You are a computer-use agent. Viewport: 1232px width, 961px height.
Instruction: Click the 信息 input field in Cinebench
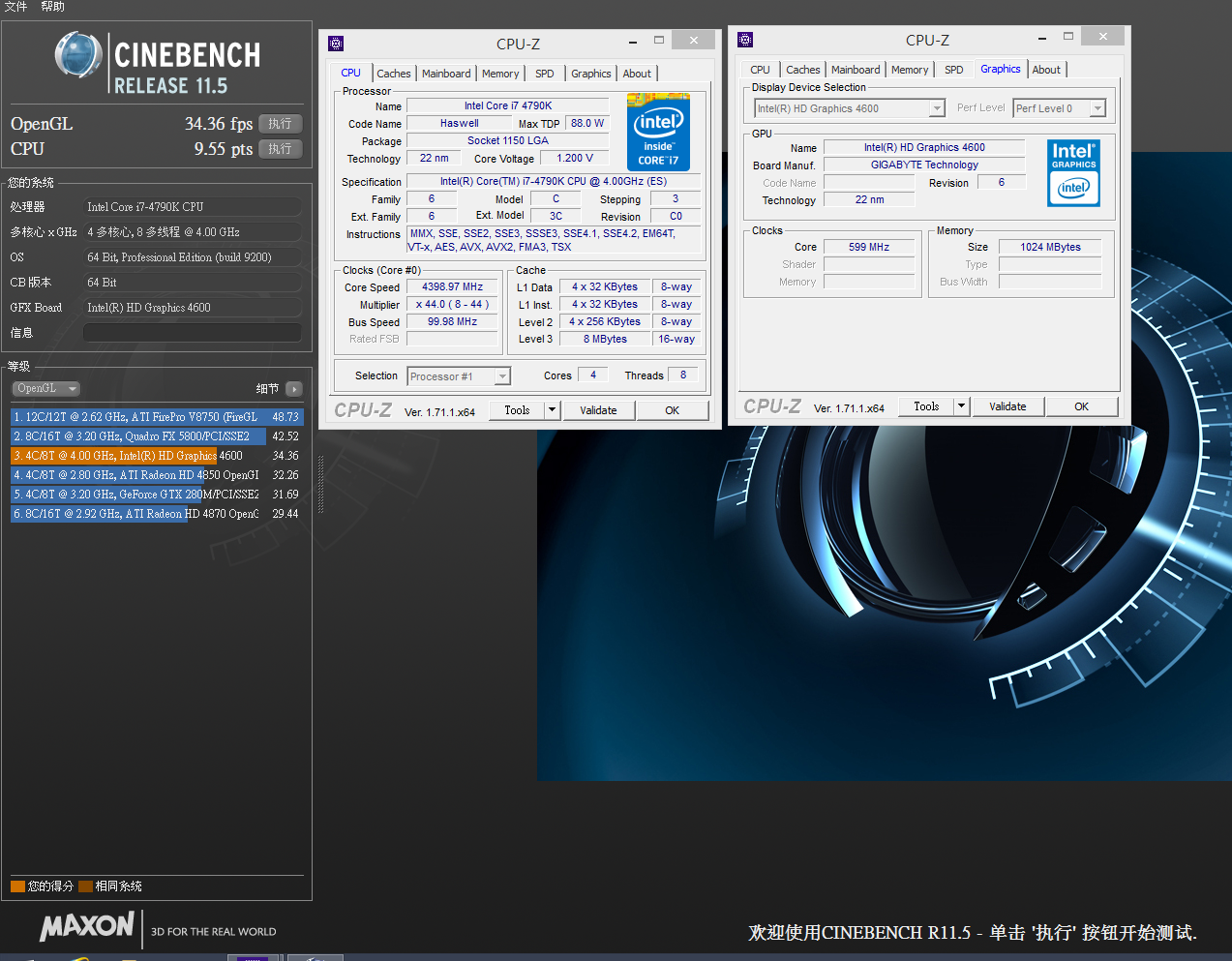tap(192, 333)
